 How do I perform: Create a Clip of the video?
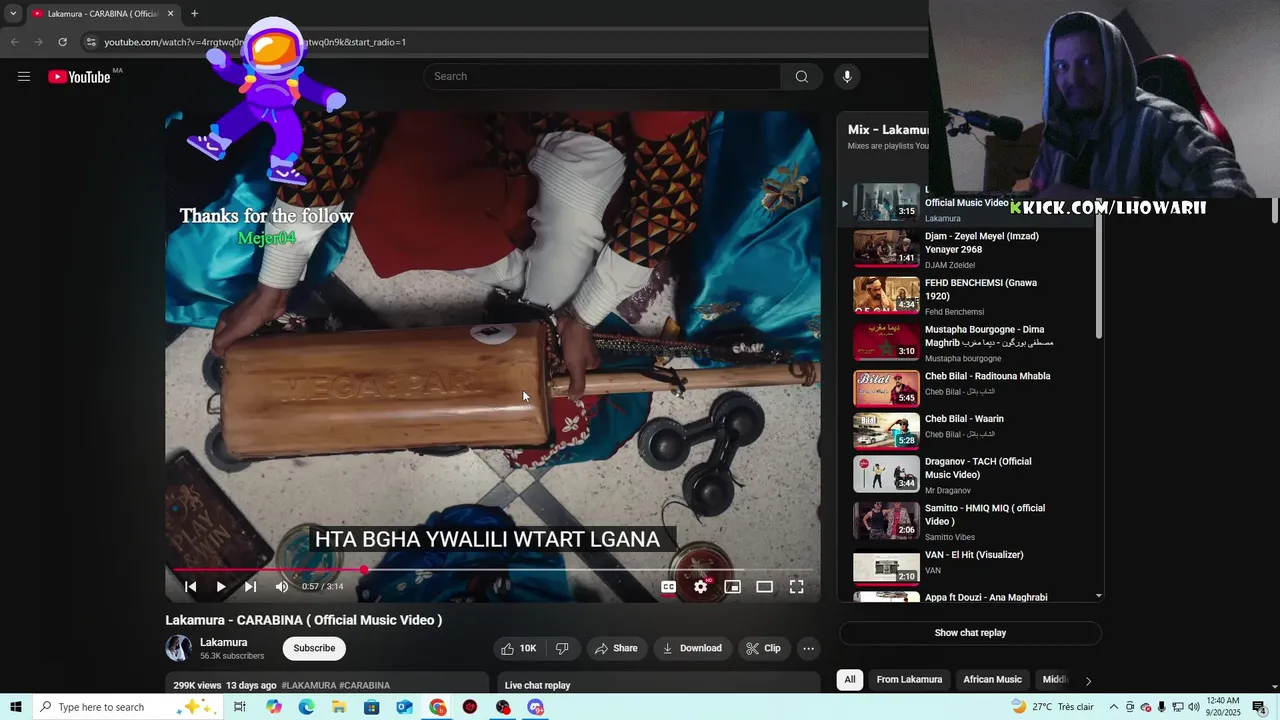[x=763, y=648]
